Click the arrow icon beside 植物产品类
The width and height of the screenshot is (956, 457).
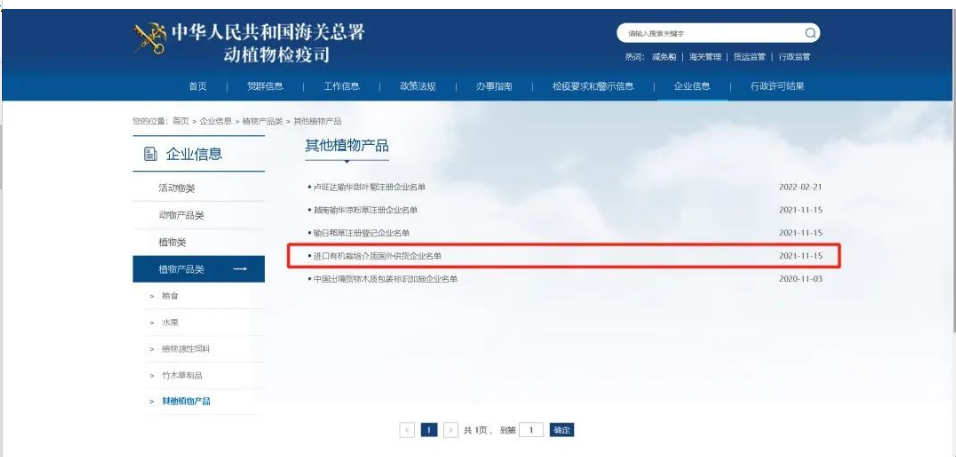(x=240, y=269)
